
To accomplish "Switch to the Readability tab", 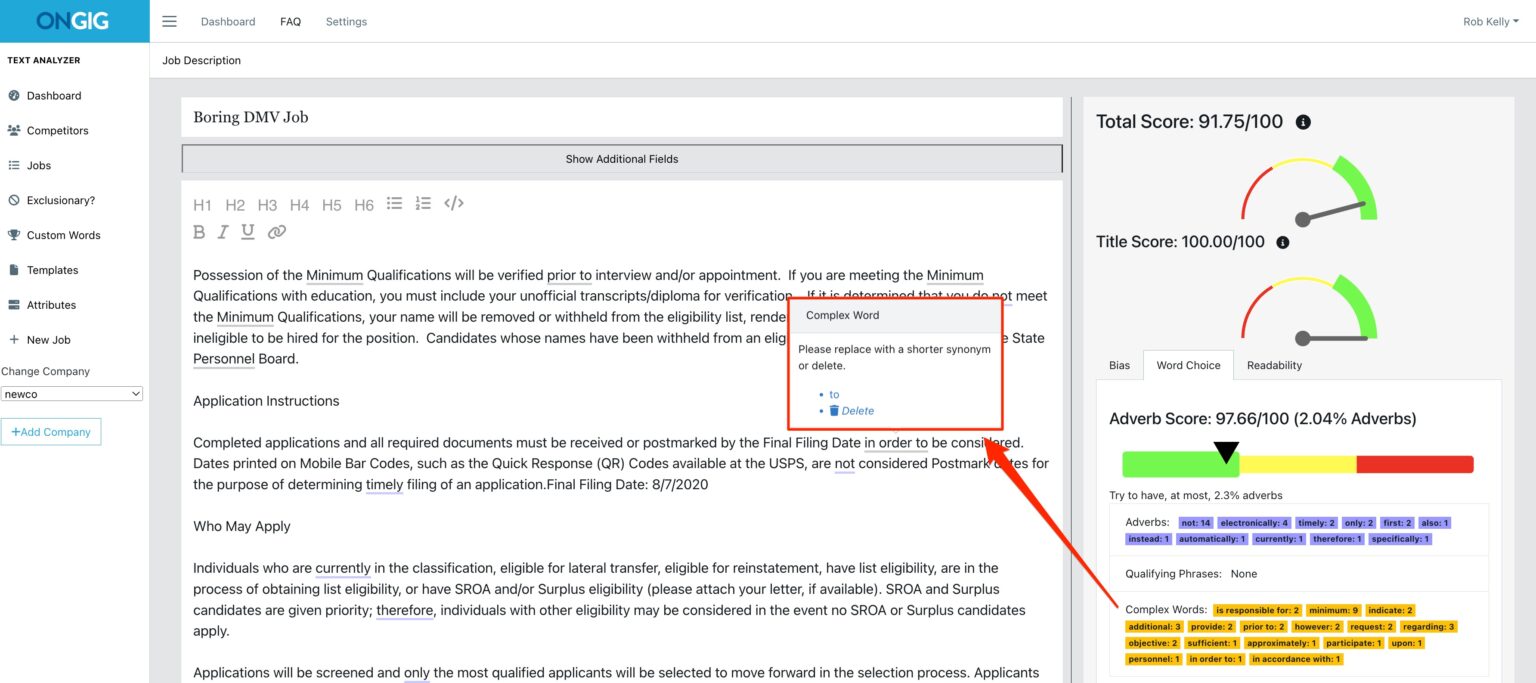I will click(1274, 365).
